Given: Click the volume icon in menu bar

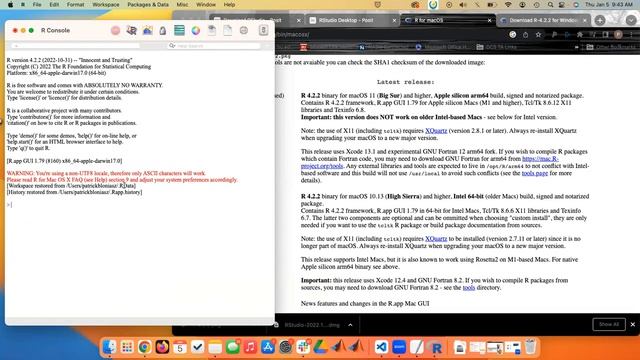Looking at the screenshot, I should coord(462,4).
